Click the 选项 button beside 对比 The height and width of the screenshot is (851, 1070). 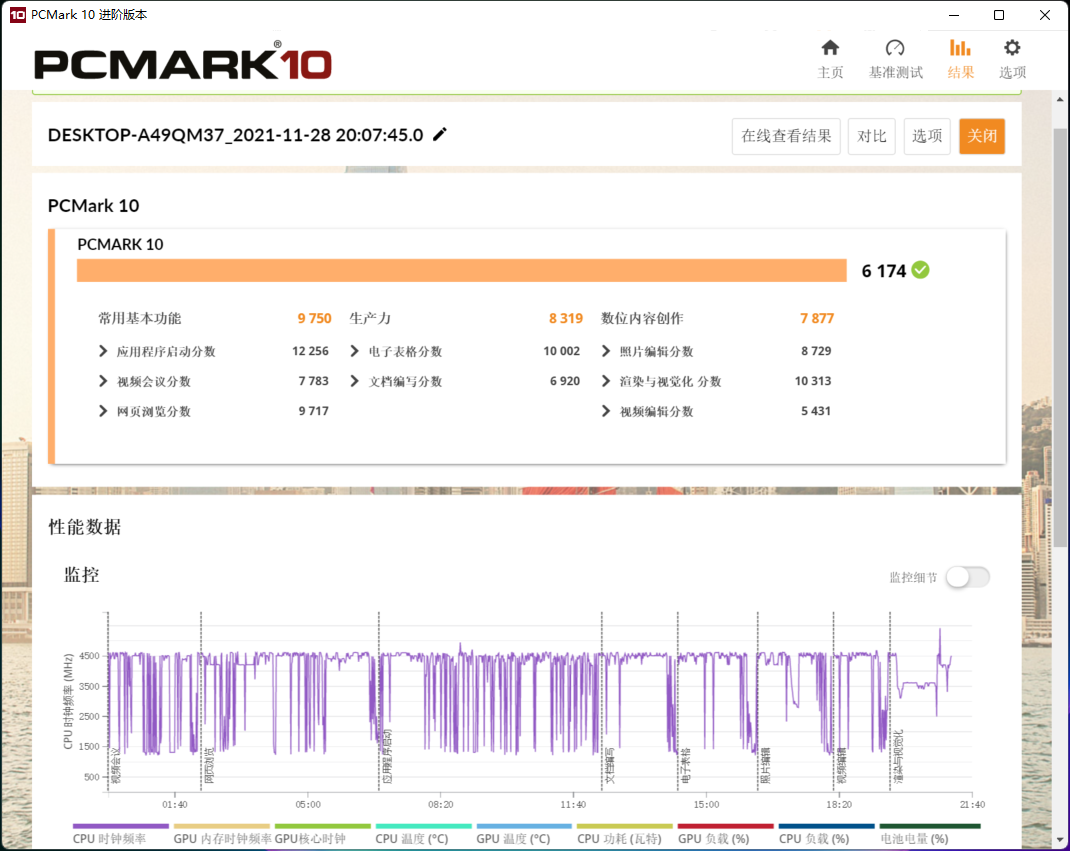[x=927, y=136]
